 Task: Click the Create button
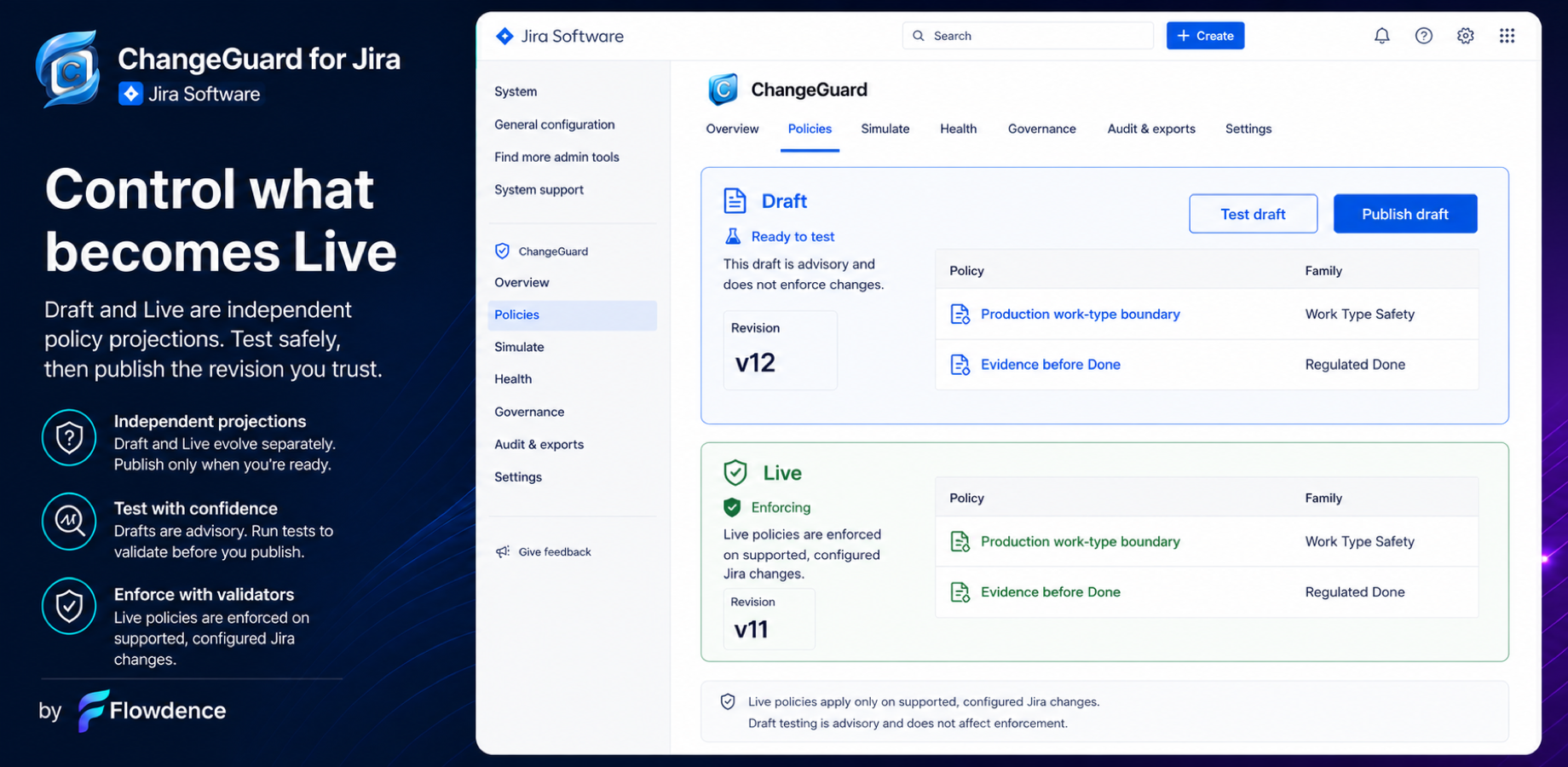(x=1205, y=36)
